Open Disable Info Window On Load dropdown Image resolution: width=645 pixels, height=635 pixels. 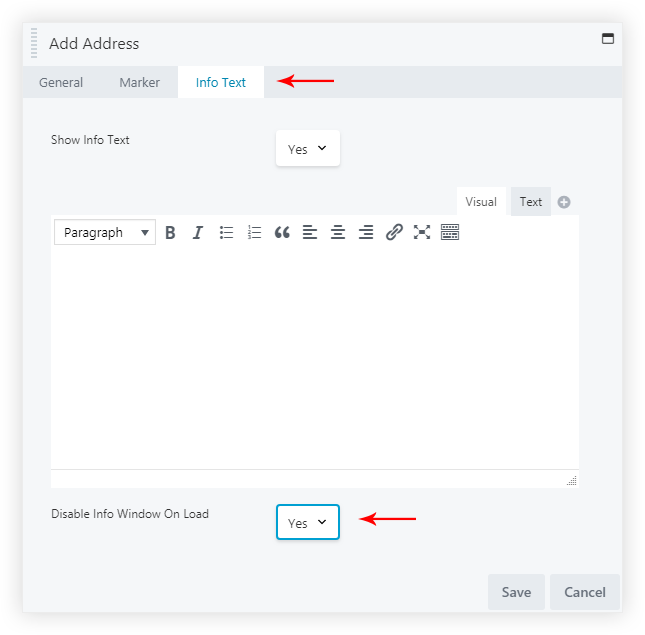tap(308, 522)
